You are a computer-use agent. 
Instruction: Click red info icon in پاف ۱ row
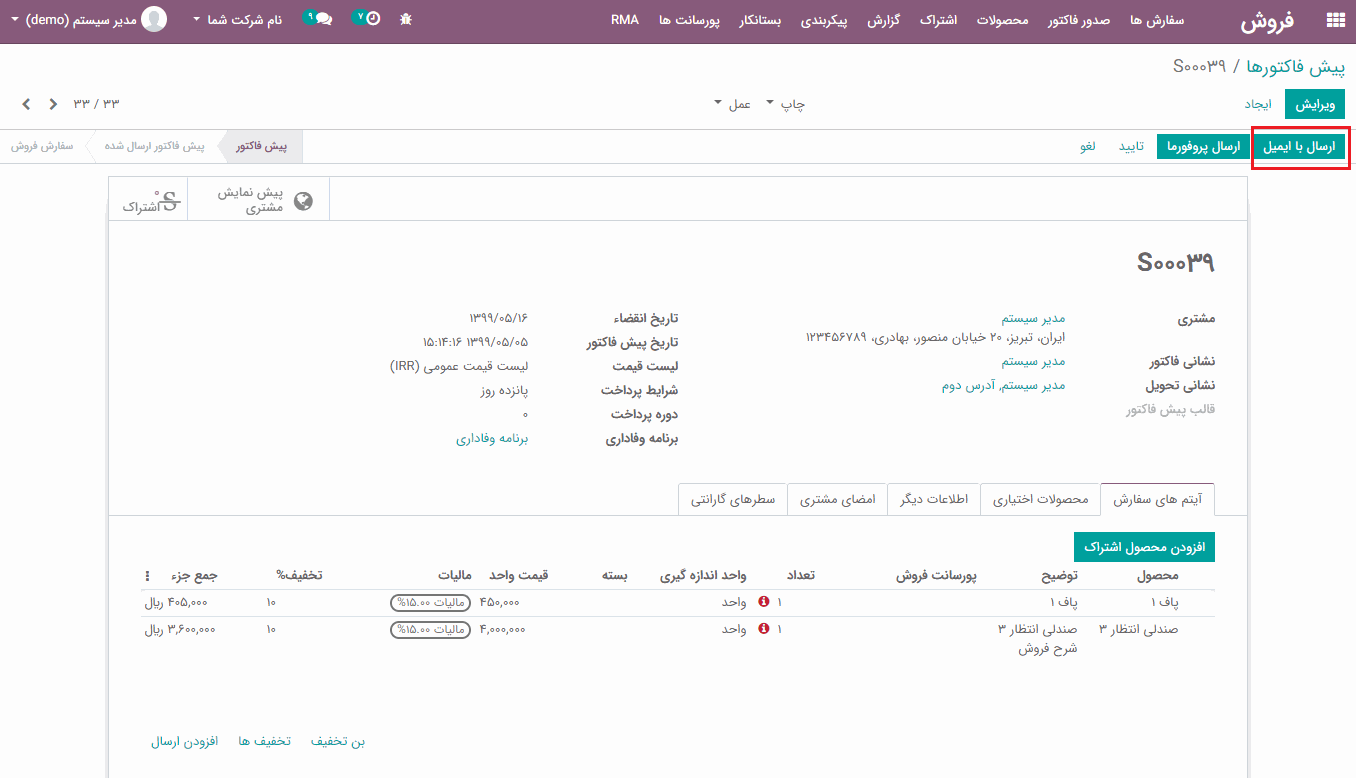click(764, 602)
